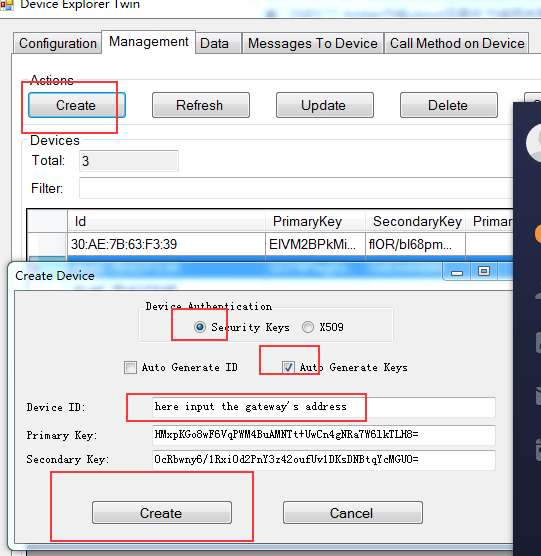Open Messages To Device tab
This screenshot has width=541, height=556.
tap(313, 43)
